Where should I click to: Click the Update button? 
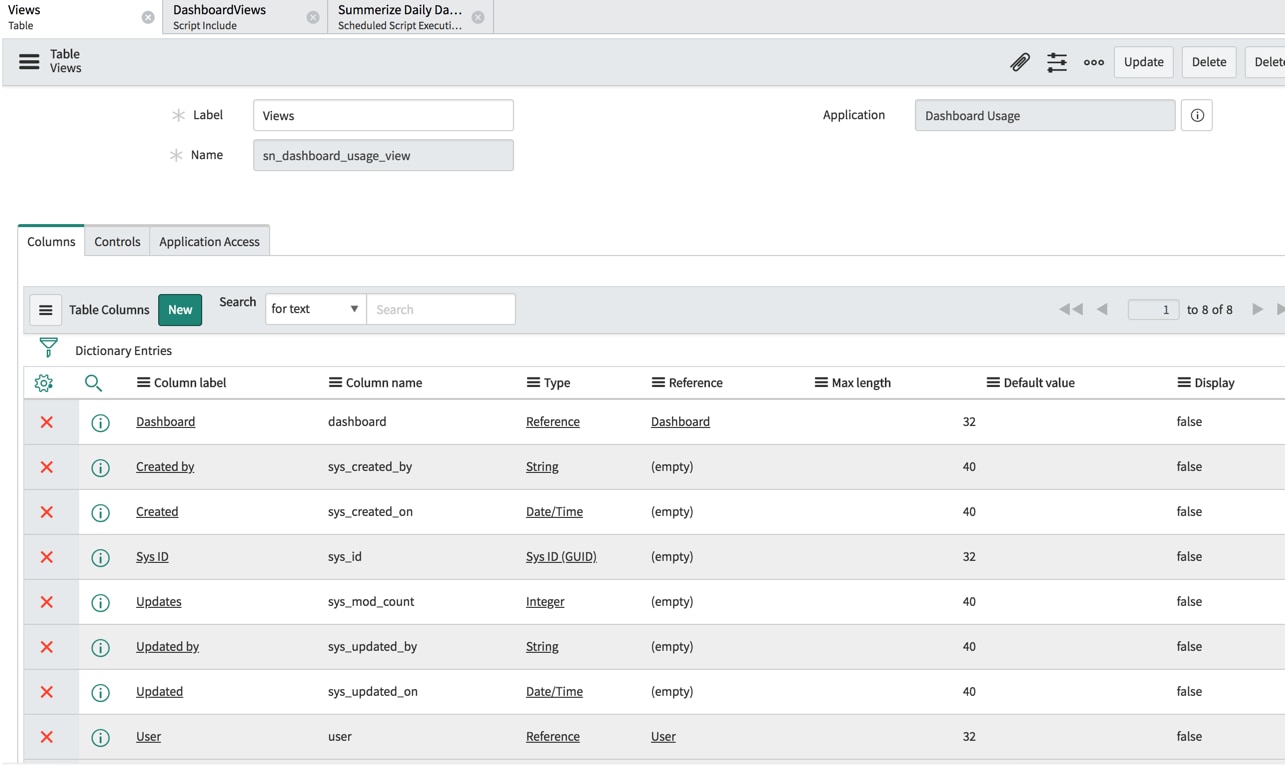point(1143,62)
